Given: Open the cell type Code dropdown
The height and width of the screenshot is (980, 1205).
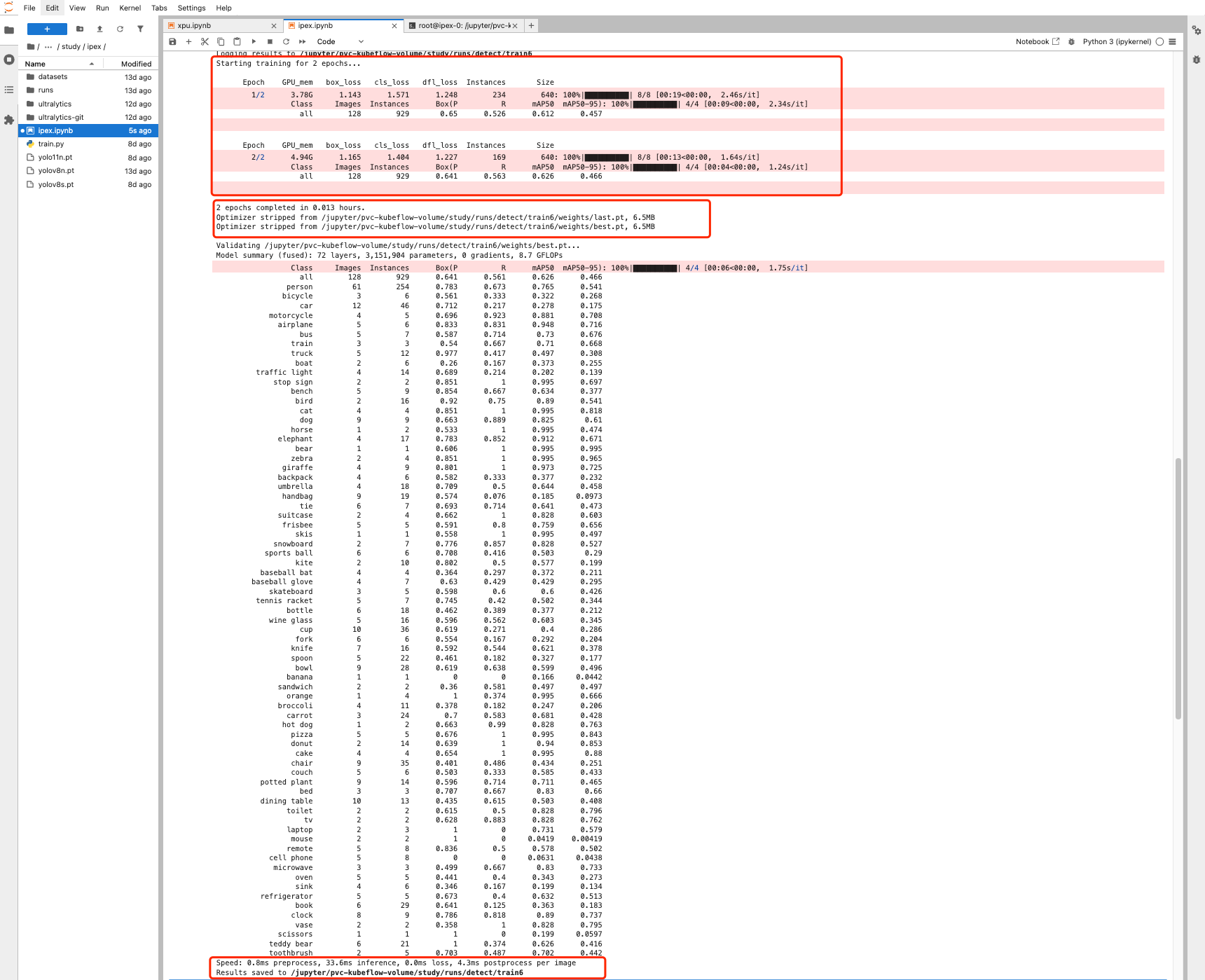Looking at the screenshot, I should coord(340,42).
